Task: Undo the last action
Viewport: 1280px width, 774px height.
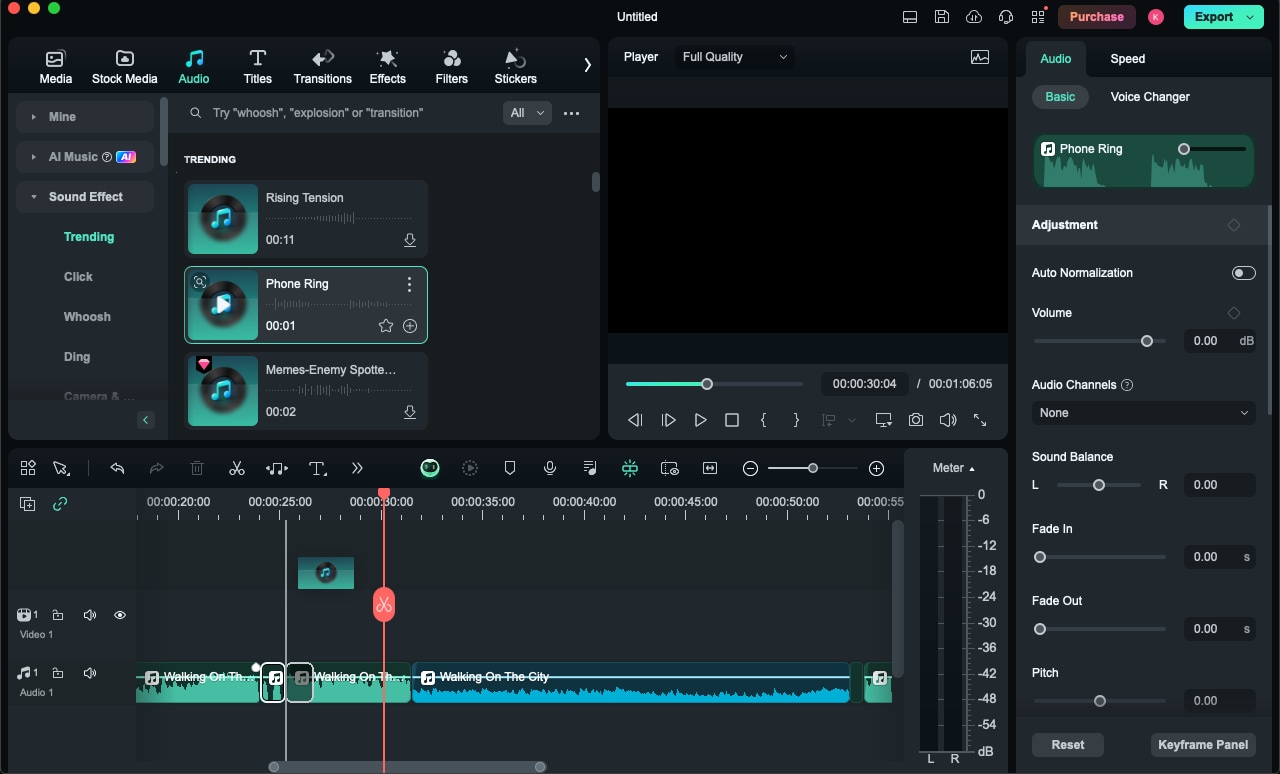Action: pos(117,468)
